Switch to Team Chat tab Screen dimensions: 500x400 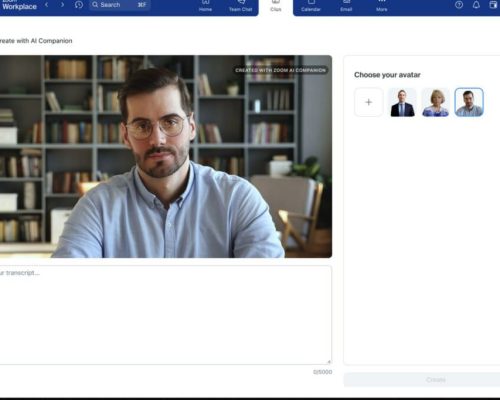[240, 6]
